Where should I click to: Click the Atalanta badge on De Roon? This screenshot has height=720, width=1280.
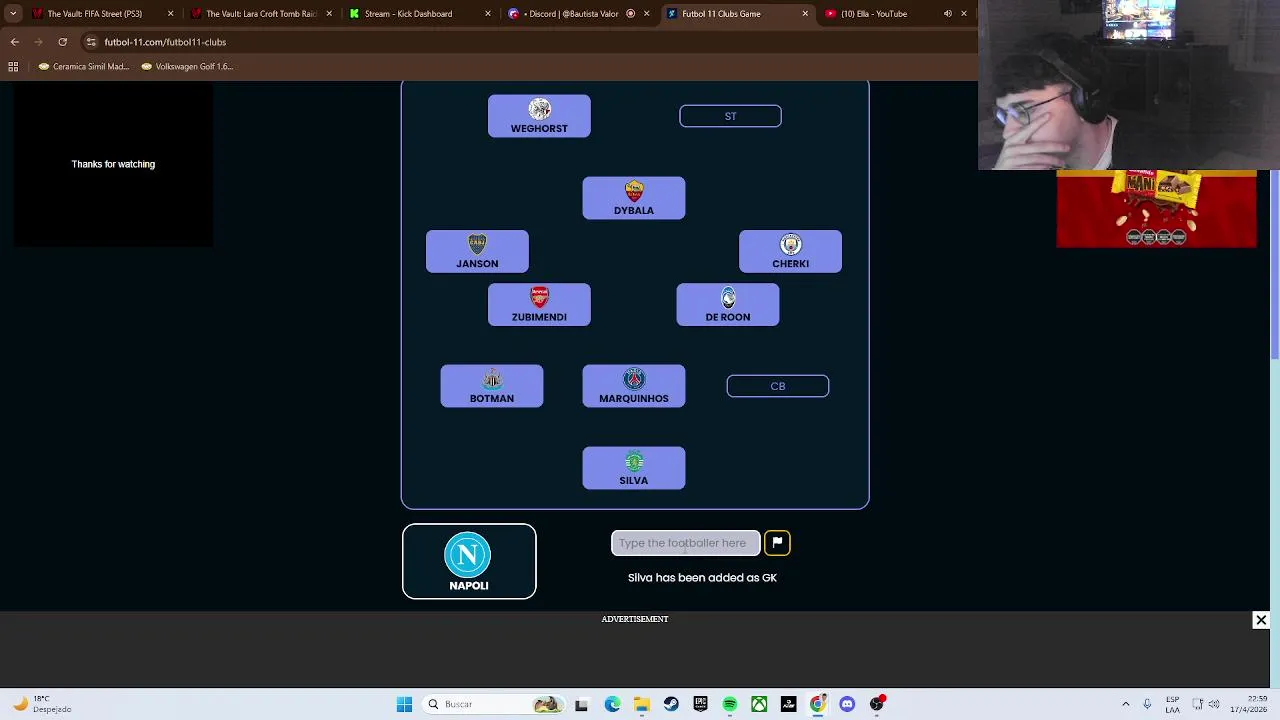pyautogui.click(x=728, y=298)
